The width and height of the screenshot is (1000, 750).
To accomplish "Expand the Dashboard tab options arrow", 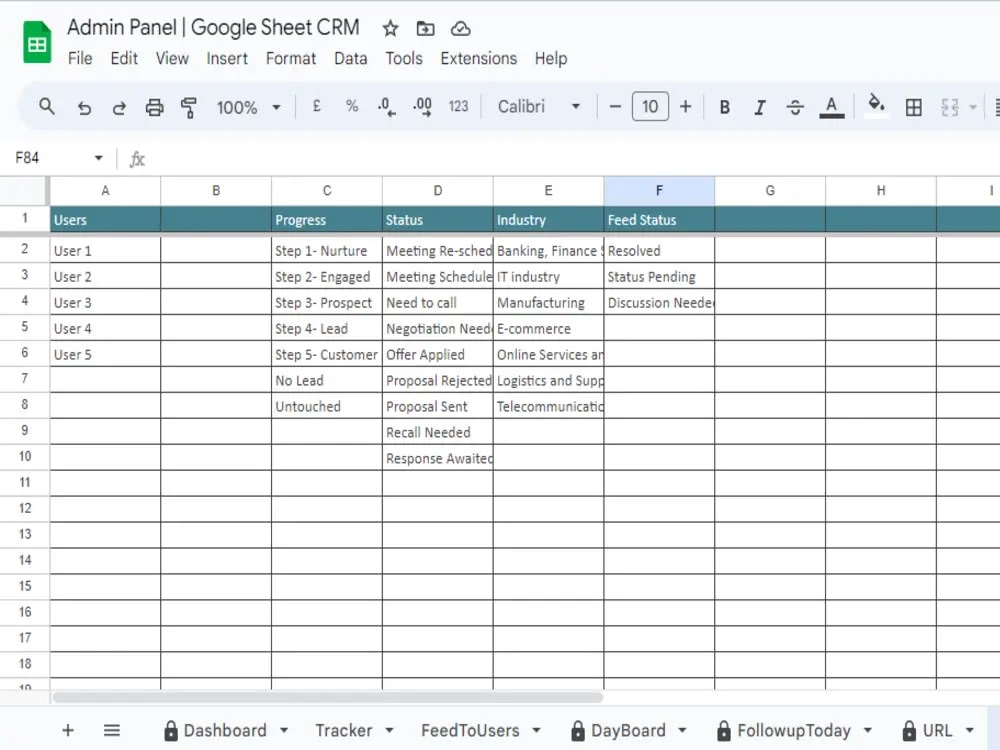I will 284,730.
